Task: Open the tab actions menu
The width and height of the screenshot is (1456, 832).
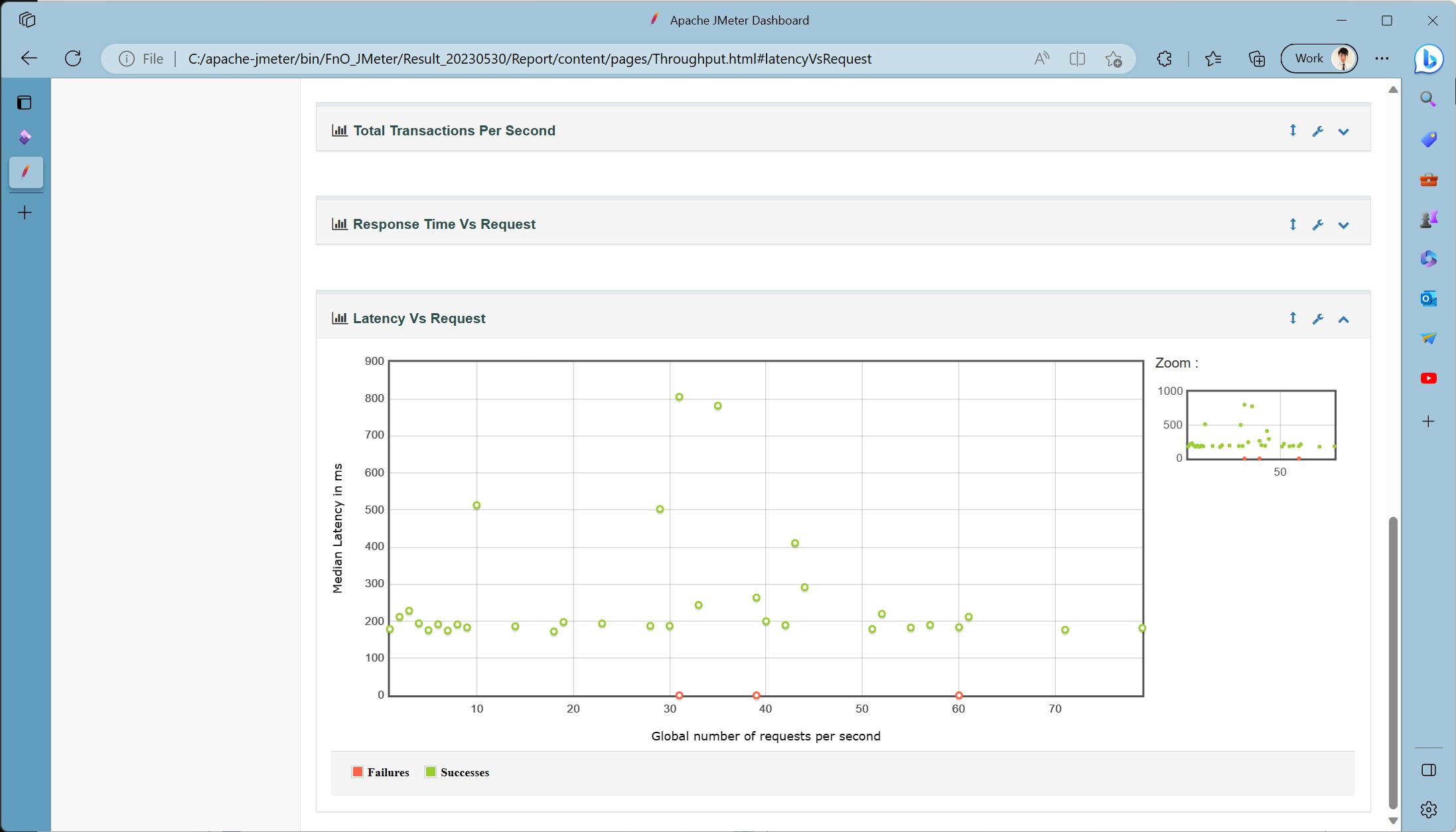Action: pos(27,20)
